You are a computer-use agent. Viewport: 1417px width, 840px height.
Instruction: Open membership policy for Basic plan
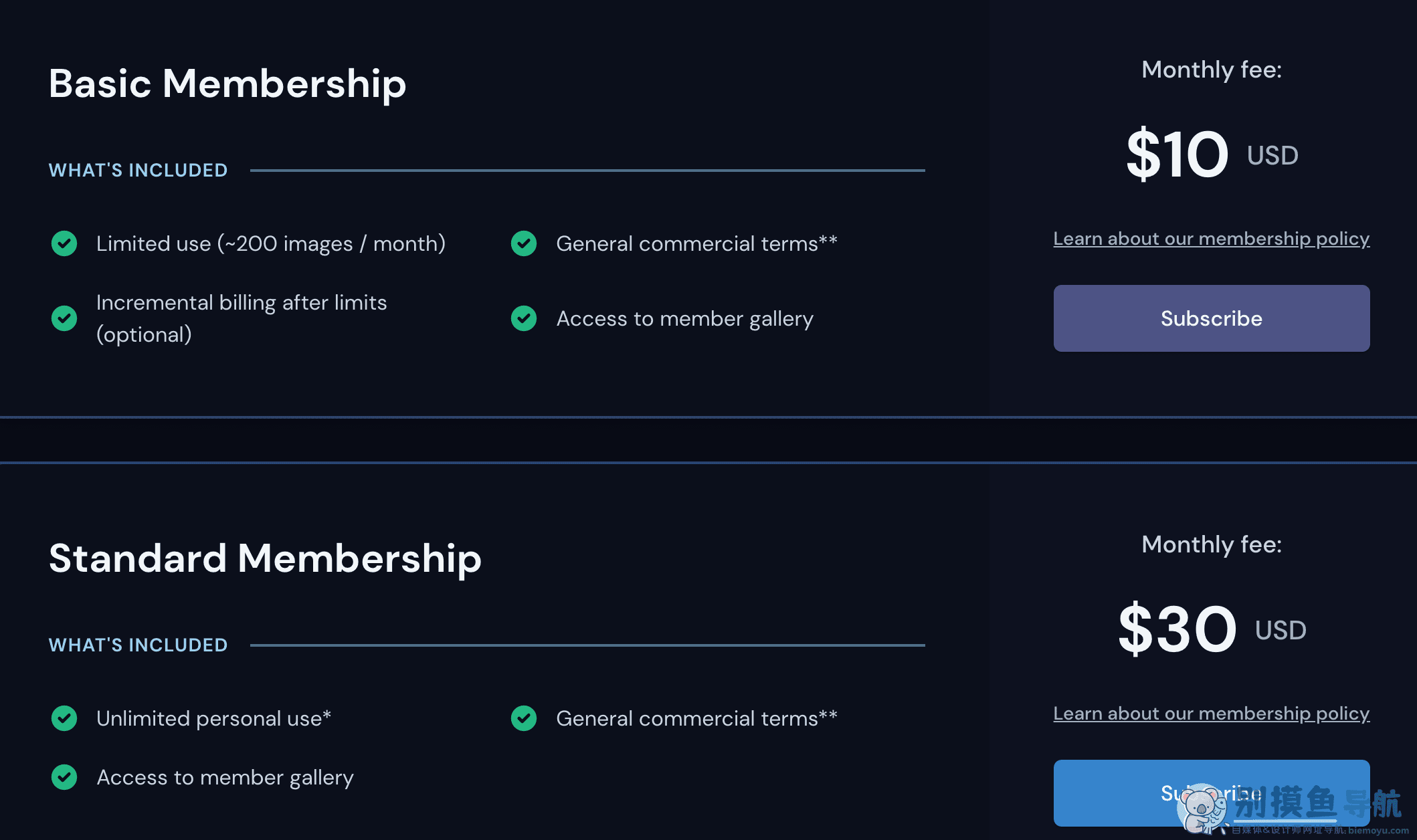pyautogui.click(x=1211, y=237)
